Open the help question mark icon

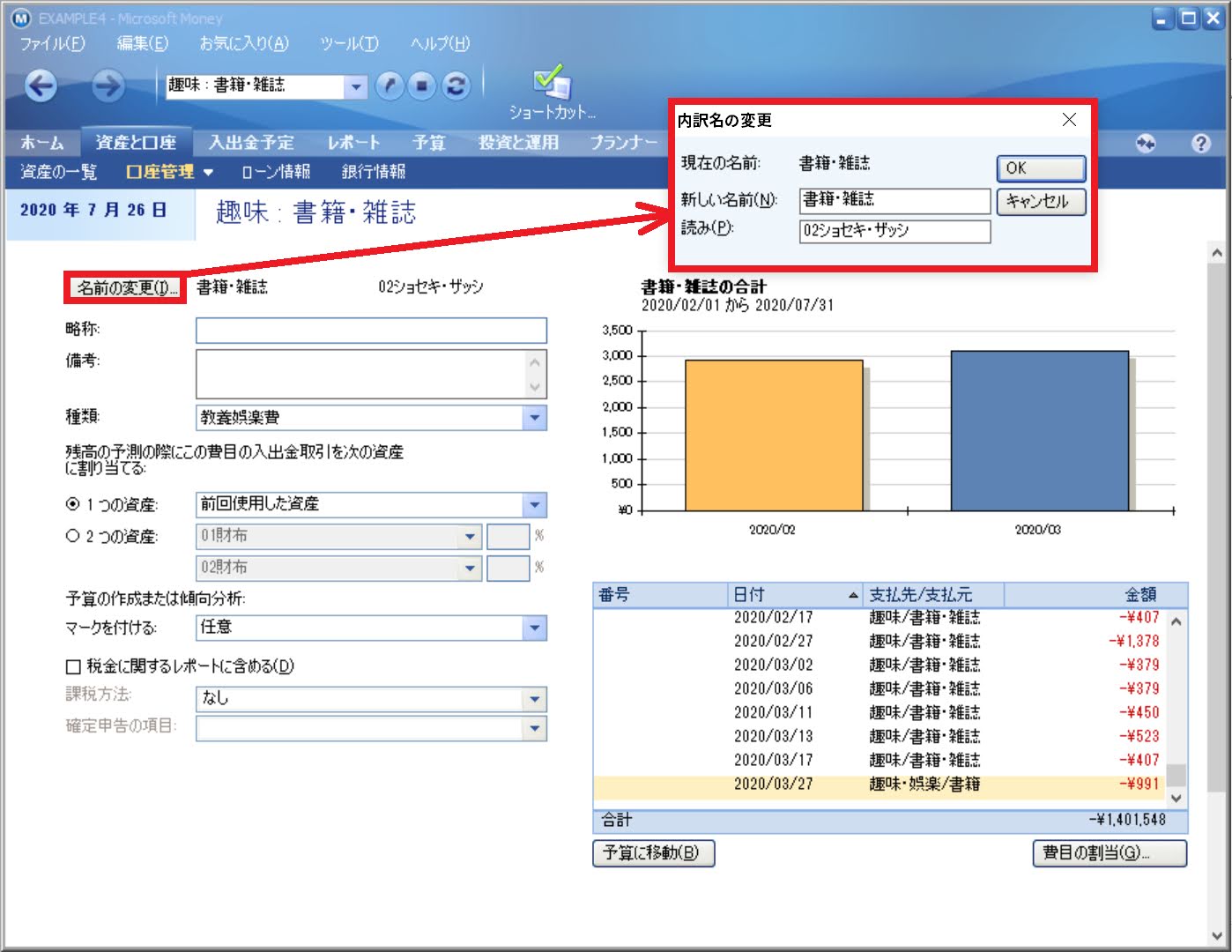tap(1200, 143)
